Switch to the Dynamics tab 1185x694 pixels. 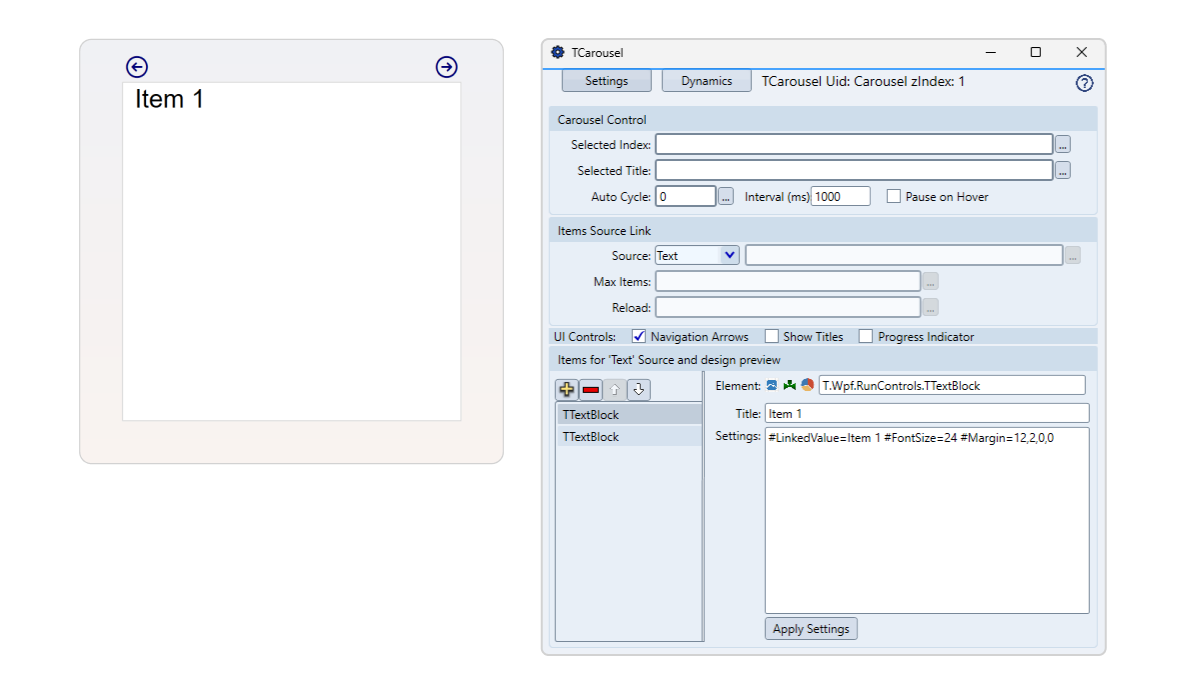pos(707,81)
